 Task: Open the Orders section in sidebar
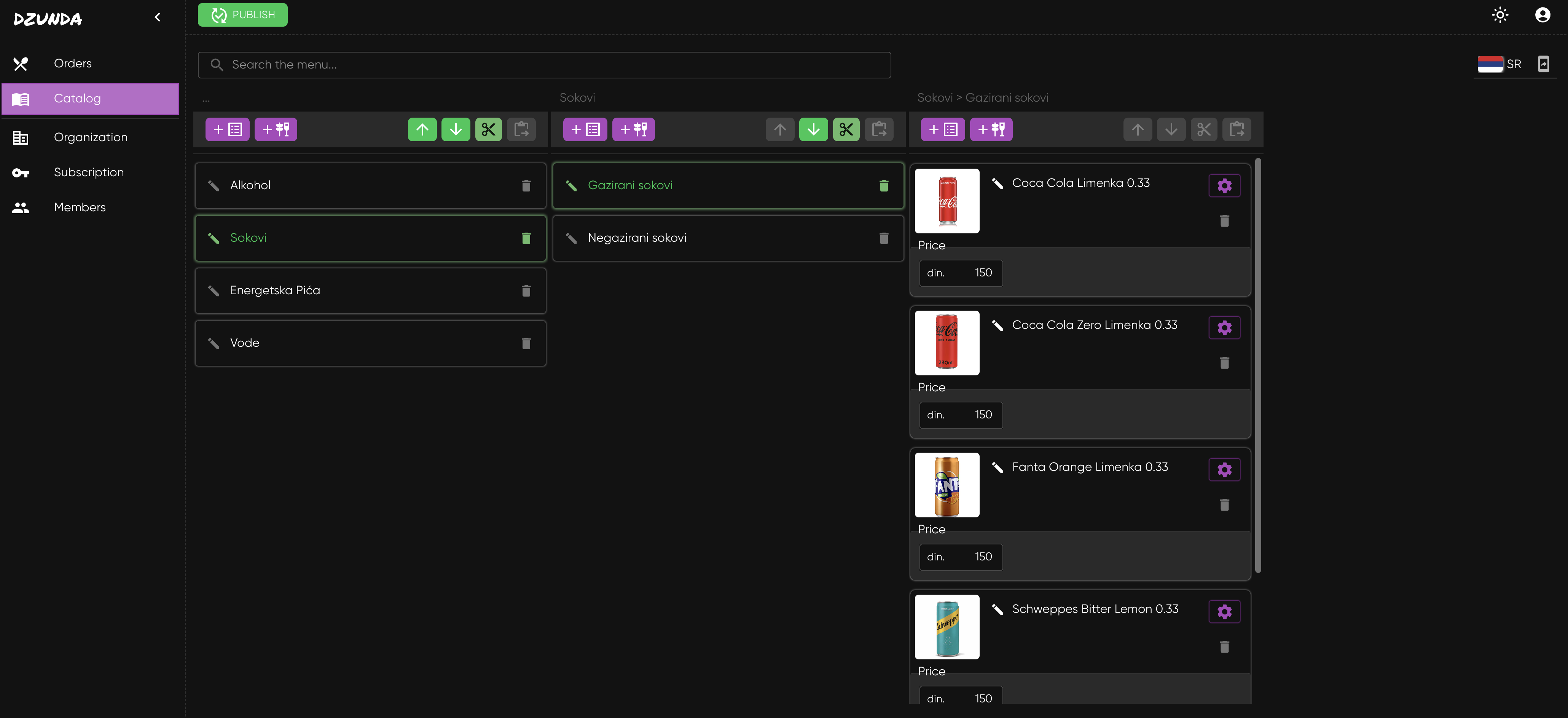(x=72, y=63)
